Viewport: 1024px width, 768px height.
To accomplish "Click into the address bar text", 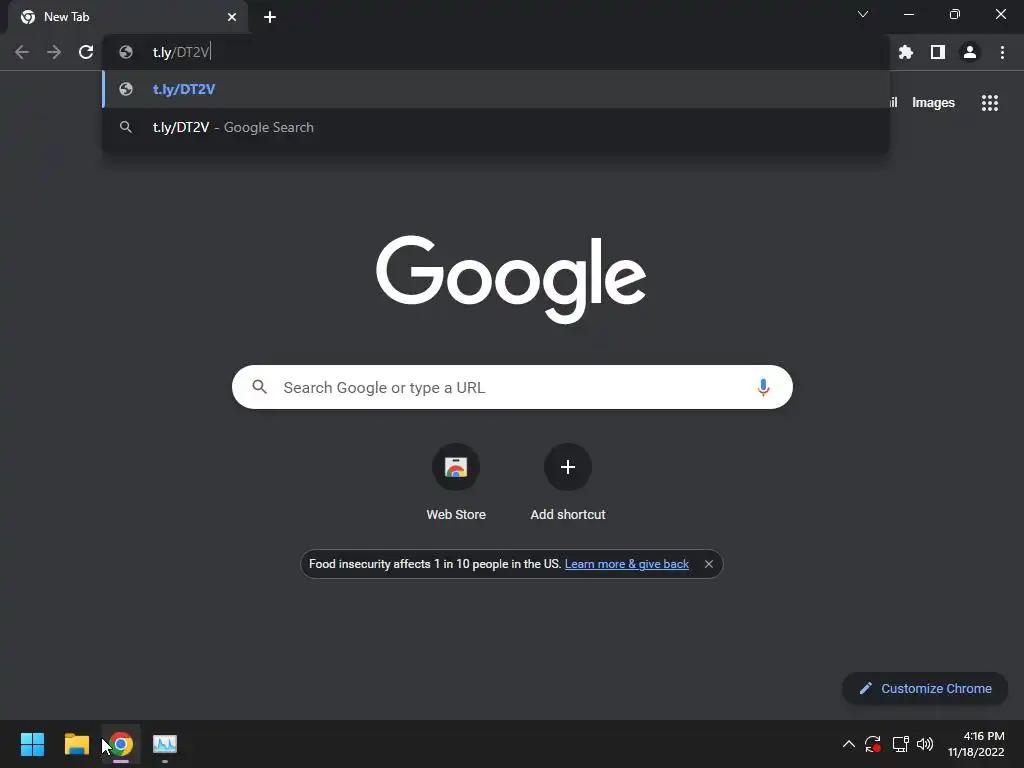I will tap(181, 52).
